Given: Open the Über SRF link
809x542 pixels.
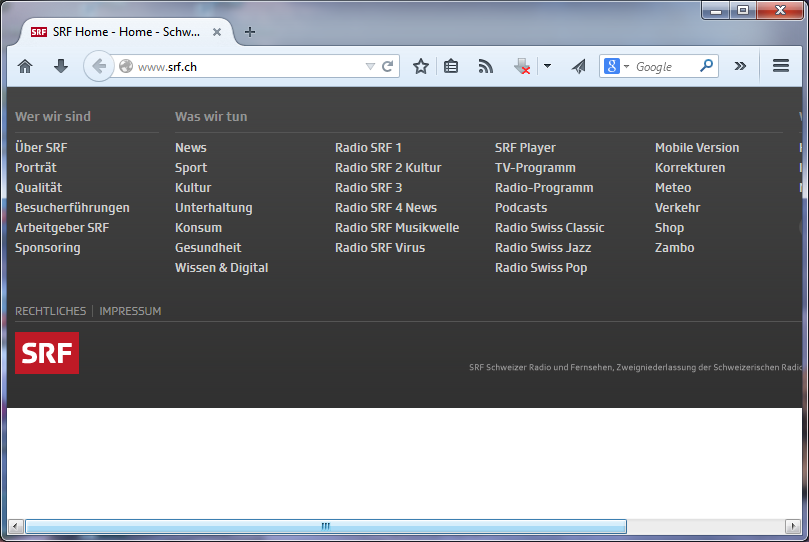Looking at the screenshot, I should (41, 147).
